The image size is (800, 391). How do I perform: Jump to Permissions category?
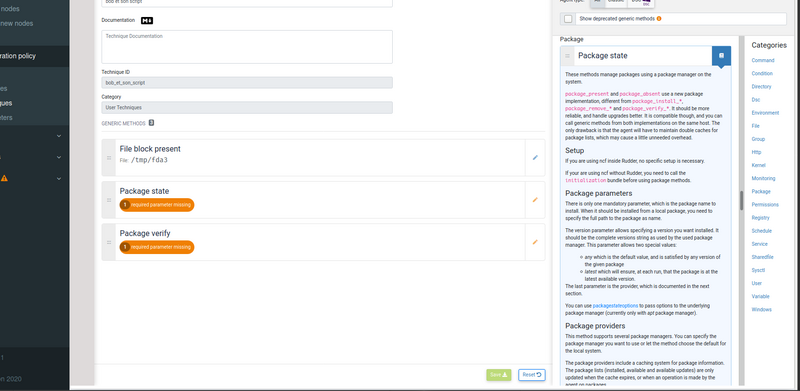click(x=765, y=205)
